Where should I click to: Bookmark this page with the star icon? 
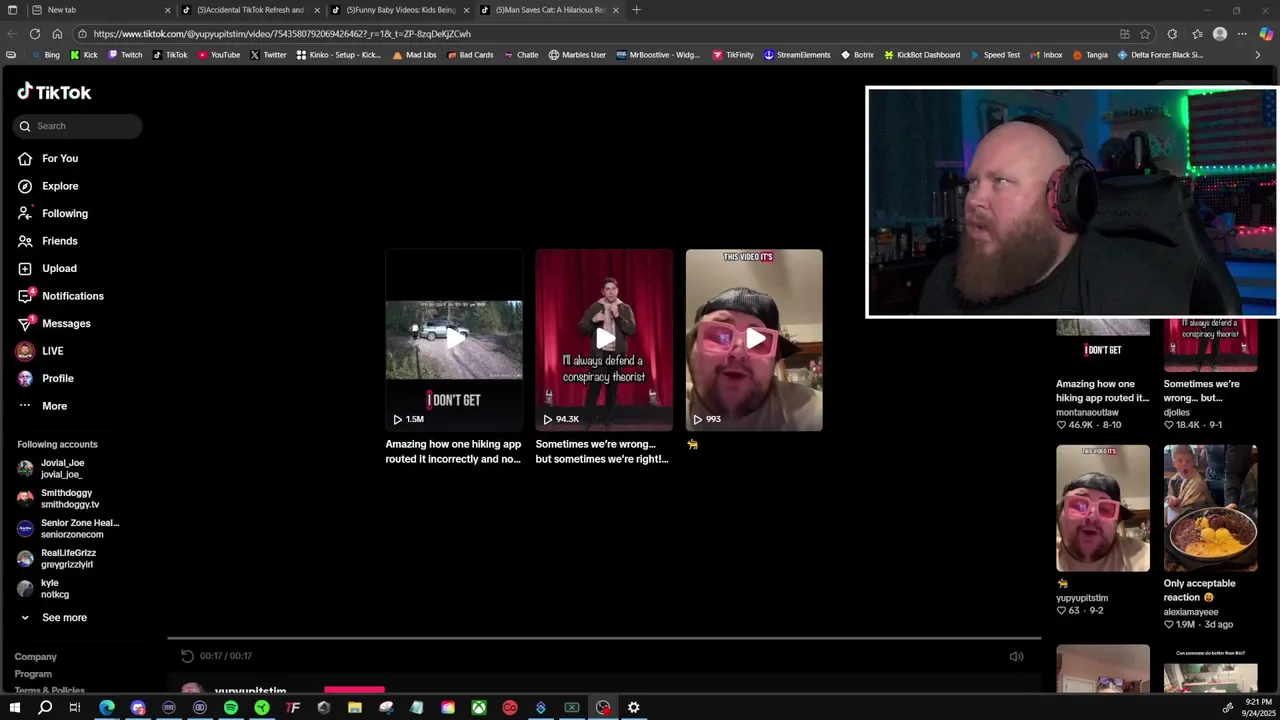tap(1145, 33)
